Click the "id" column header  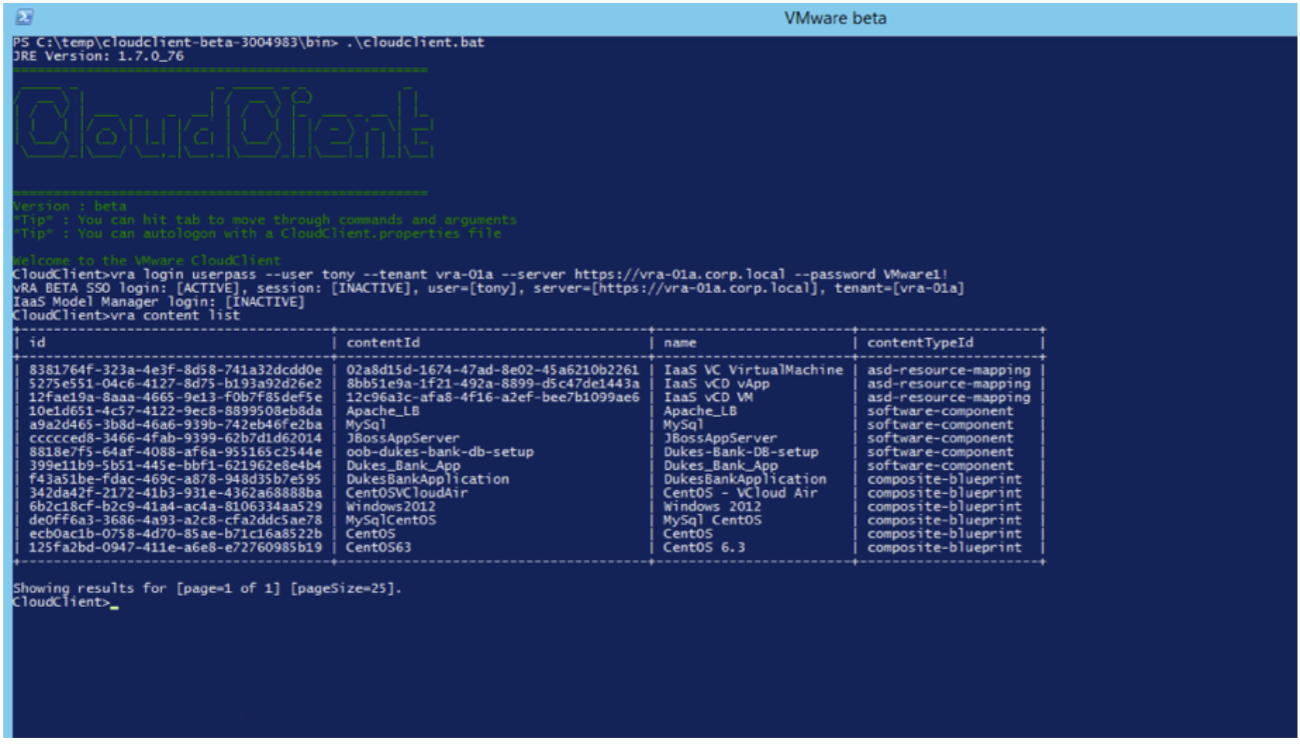[37, 343]
